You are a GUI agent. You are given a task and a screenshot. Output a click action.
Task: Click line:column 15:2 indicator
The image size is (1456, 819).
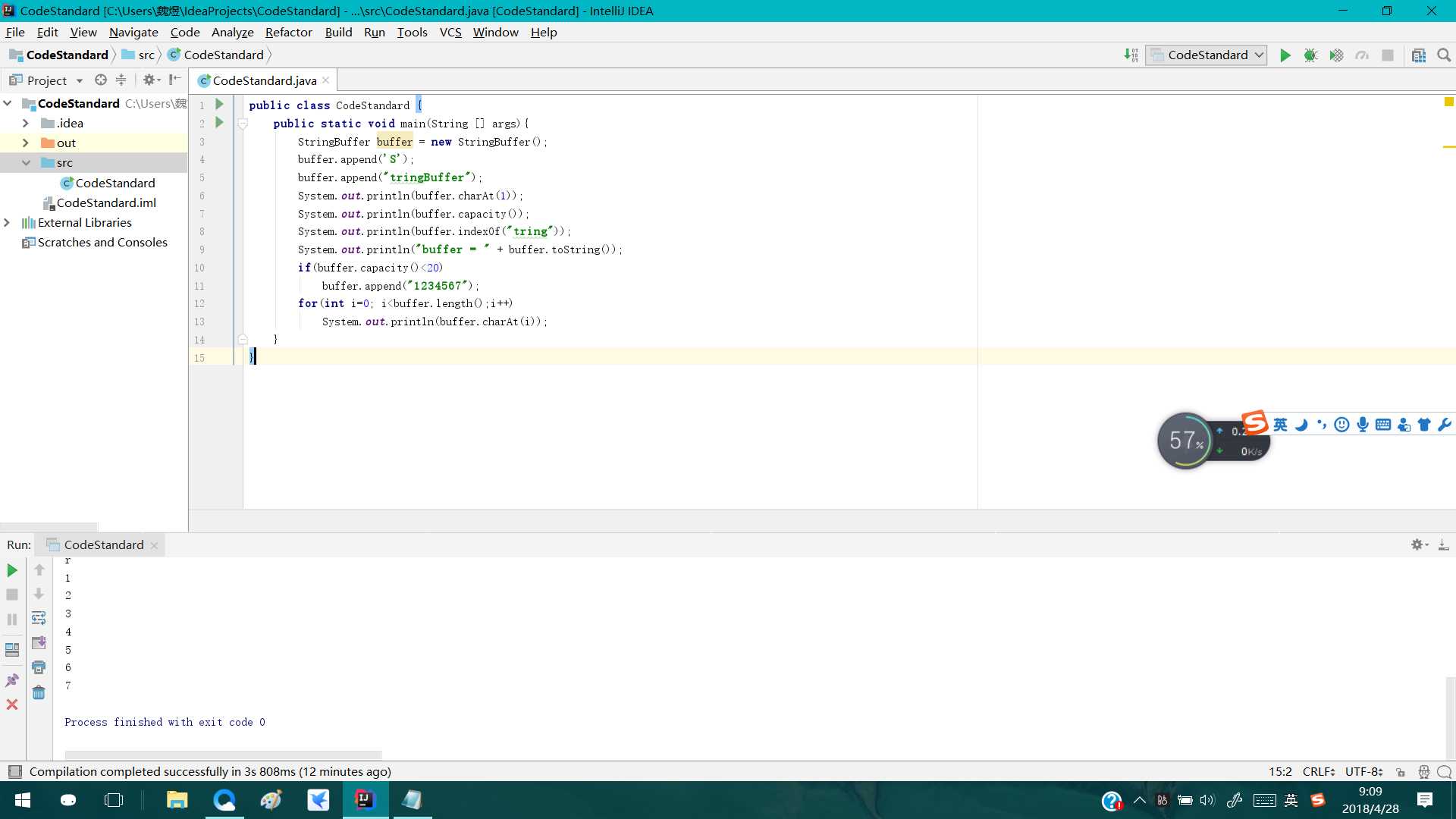[1280, 772]
